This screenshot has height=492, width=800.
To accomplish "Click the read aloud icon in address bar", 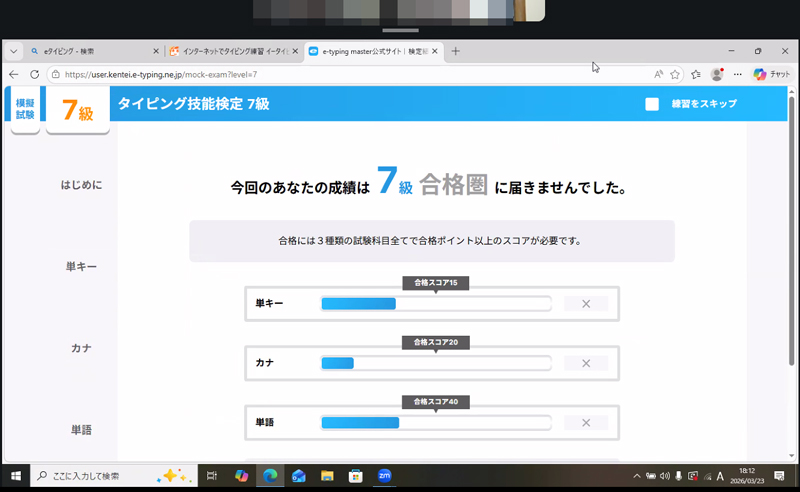I will [x=658, y=74].
